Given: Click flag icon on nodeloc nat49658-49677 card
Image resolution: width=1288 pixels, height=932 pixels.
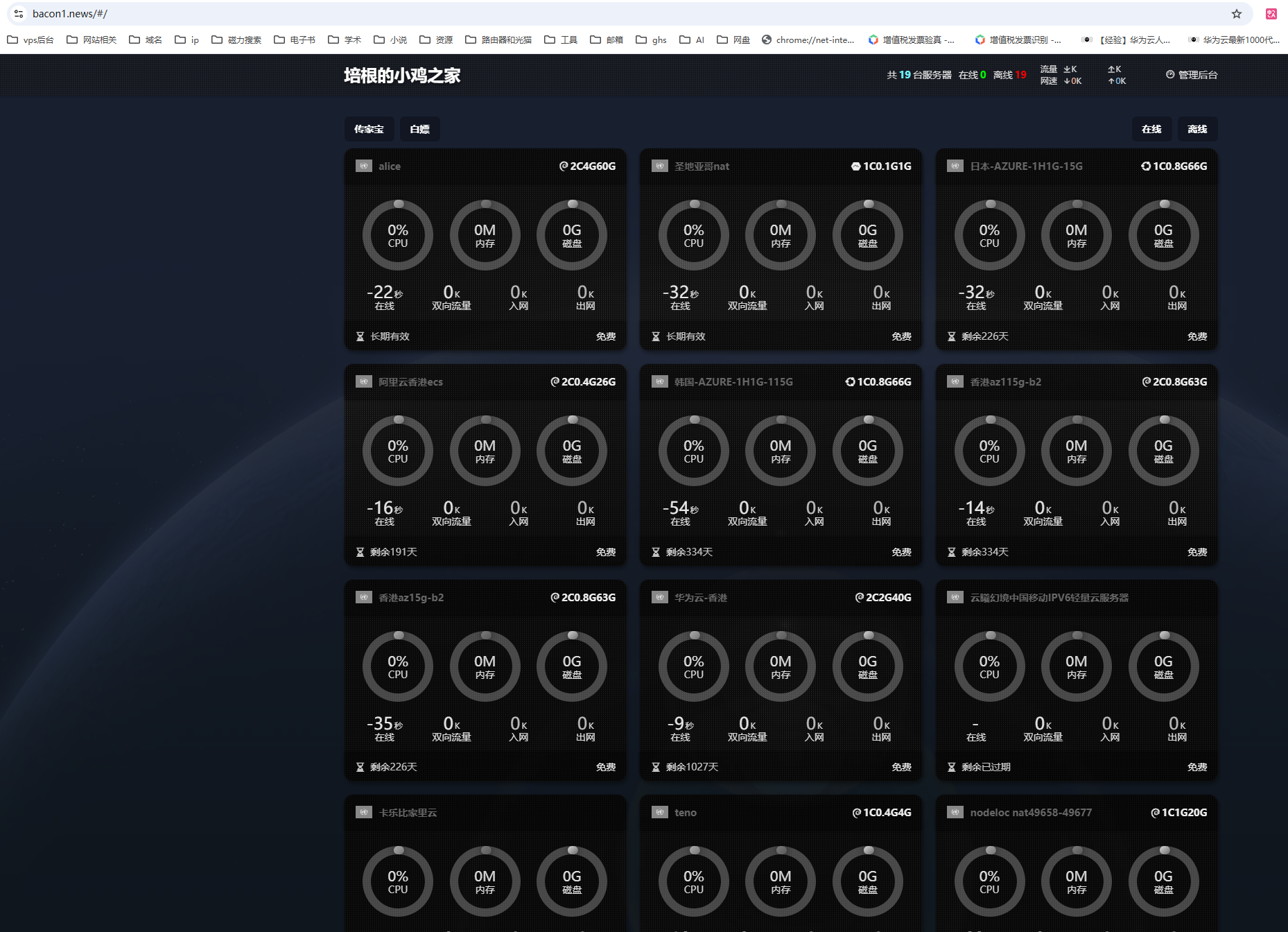Looking at the screenshot, I should click(955, 812).
